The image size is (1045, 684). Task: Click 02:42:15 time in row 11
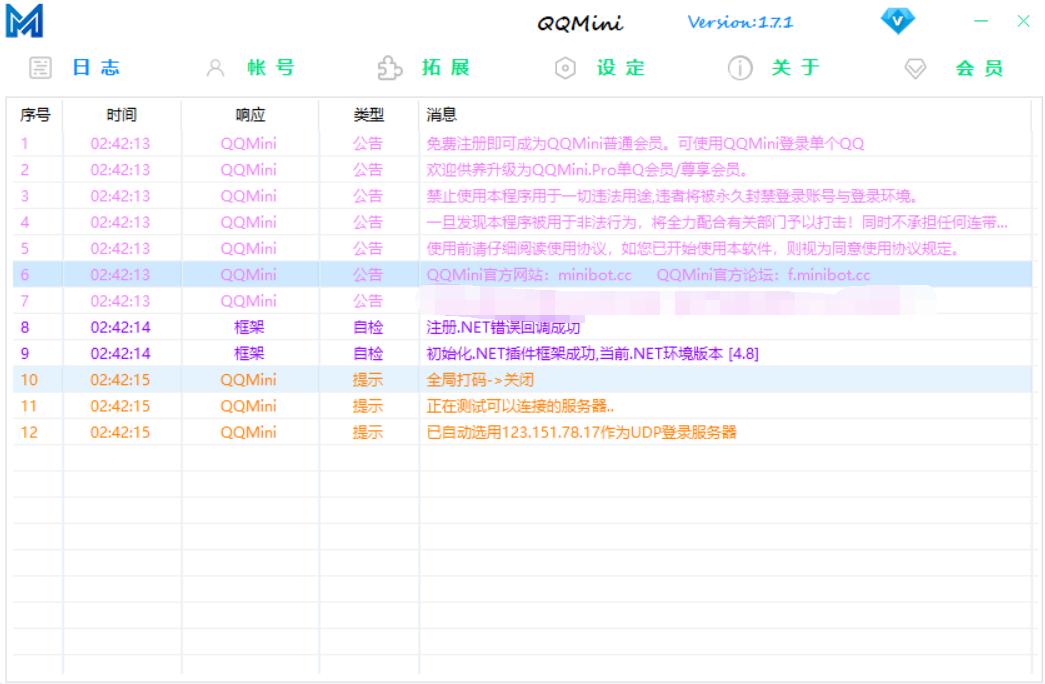tap(120, 406)
